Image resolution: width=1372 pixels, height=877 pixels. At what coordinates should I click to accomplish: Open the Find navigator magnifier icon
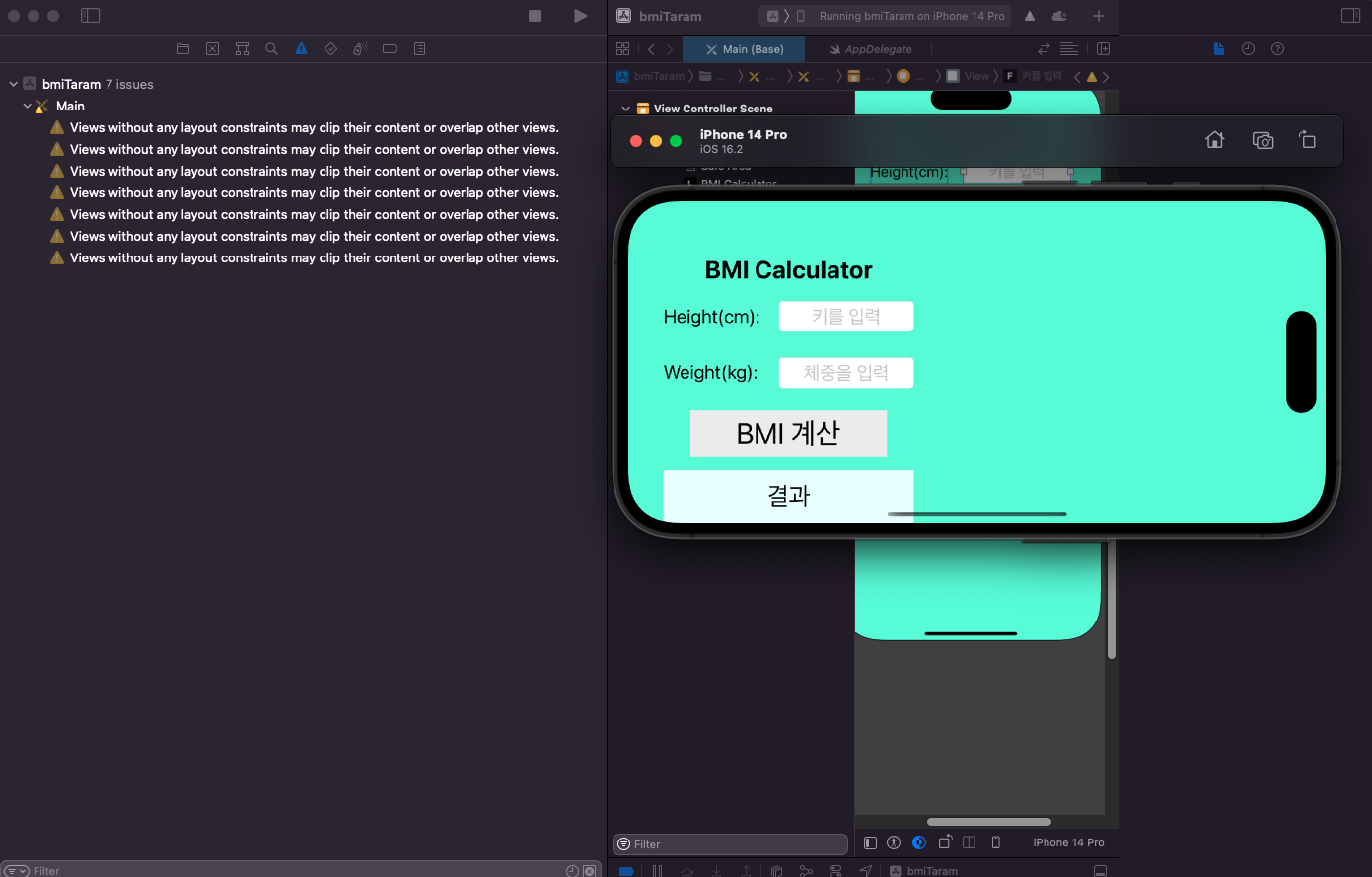[271, 48]
